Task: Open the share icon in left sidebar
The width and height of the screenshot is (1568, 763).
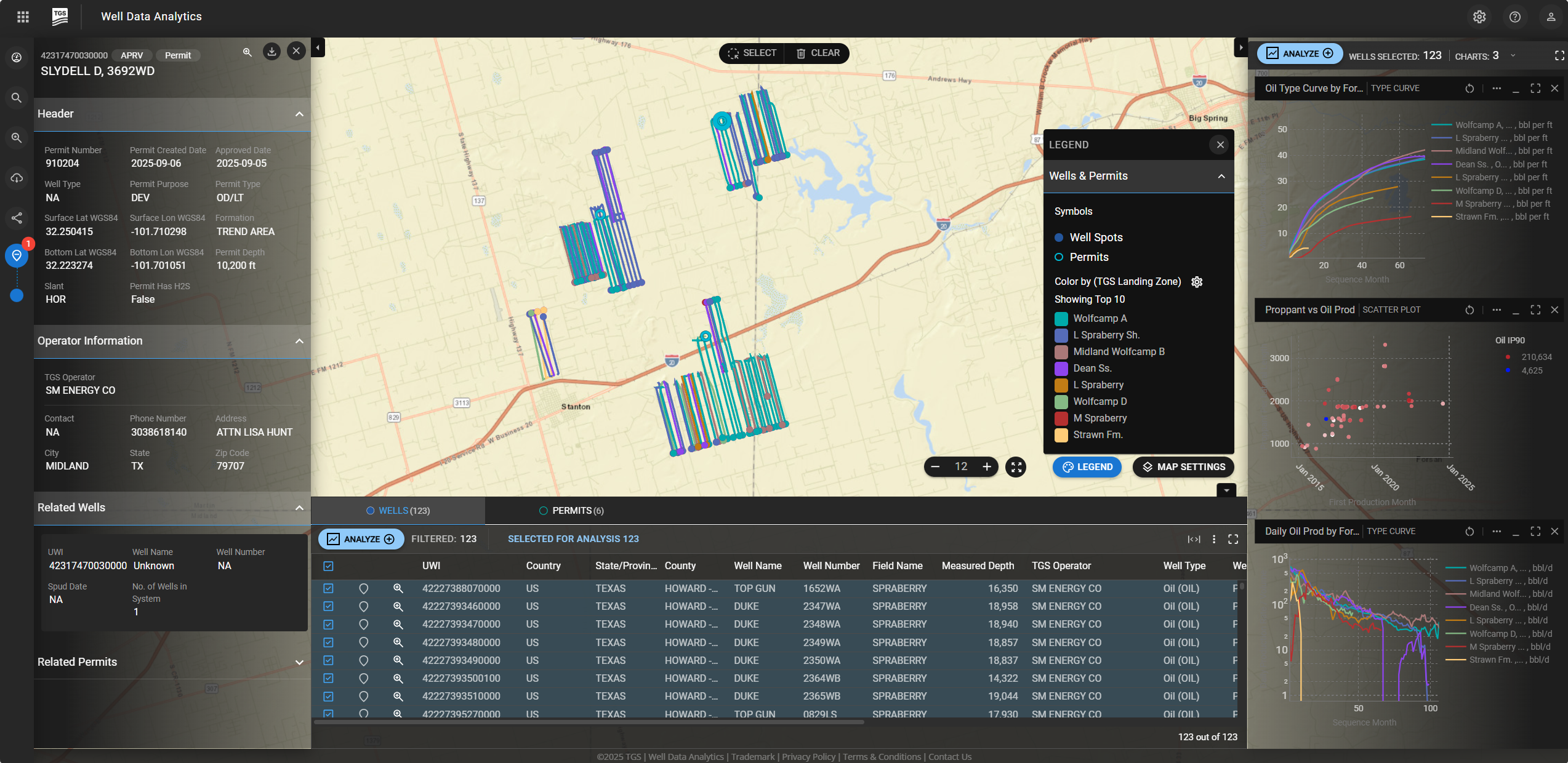Action: pos(17,218)
